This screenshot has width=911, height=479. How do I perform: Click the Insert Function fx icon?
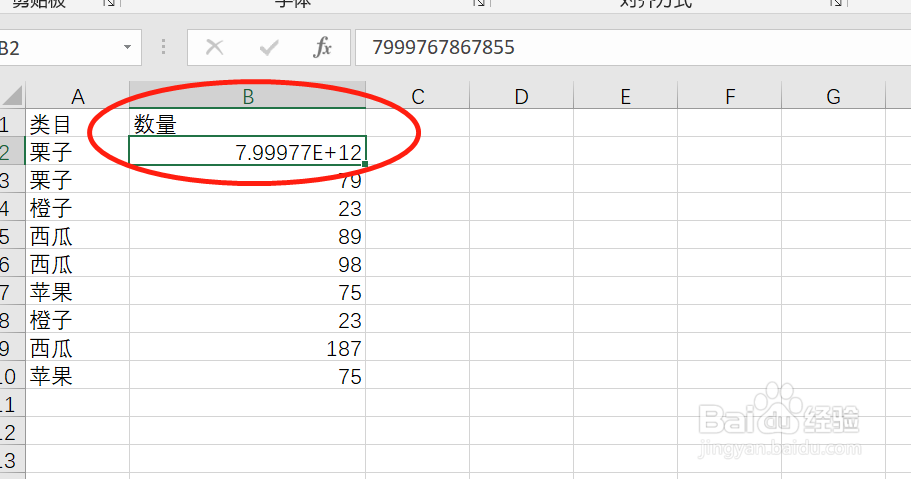click(x=322, y=47)
